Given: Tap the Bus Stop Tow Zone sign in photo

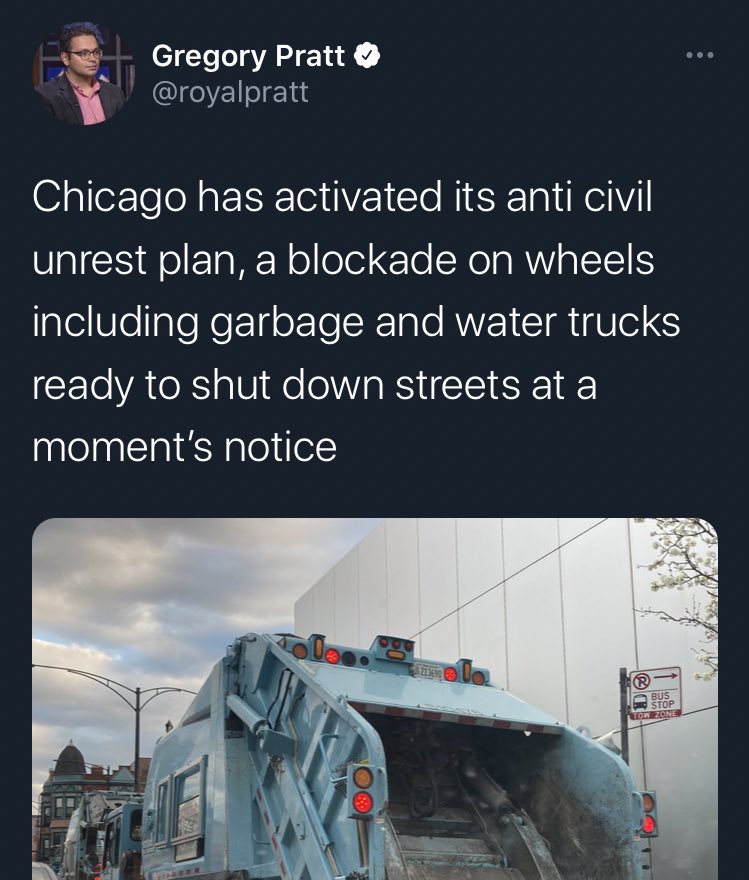Looking at the screenshot, I should pyautogui.click(x=655, y=693).
